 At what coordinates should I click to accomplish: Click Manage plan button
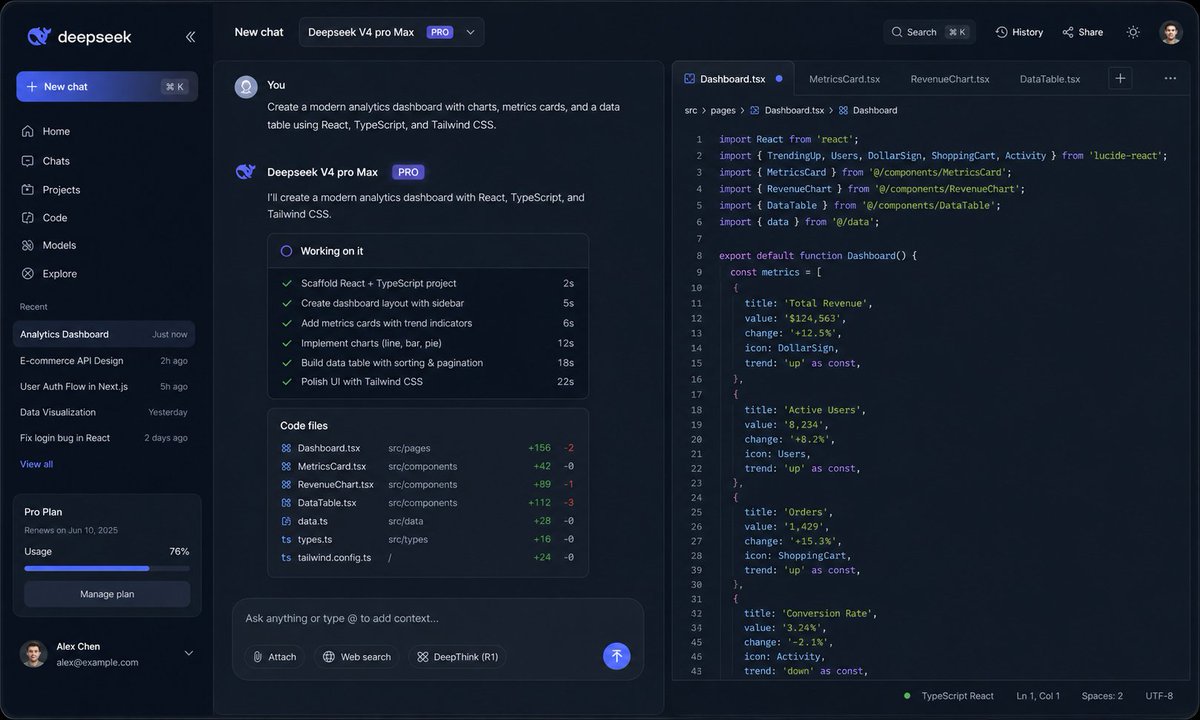point(107,594)
